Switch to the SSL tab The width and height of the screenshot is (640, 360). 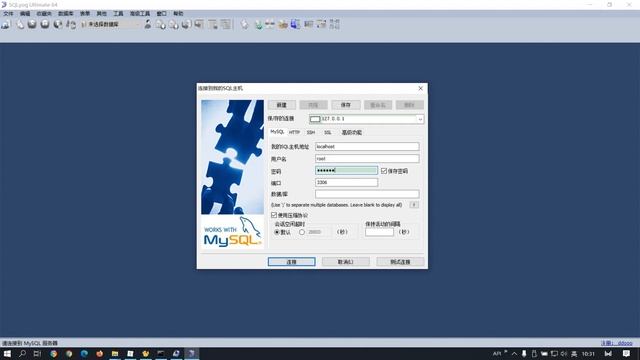coord(328,132)
